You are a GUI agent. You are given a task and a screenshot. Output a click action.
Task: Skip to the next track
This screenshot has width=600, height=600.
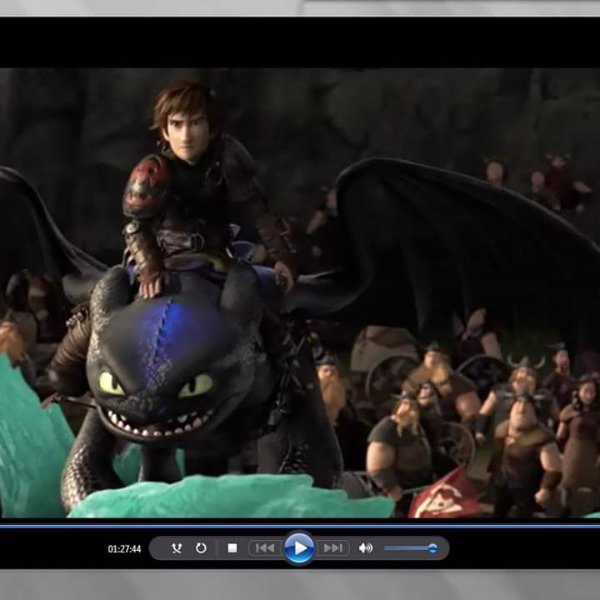coord(333,548)
